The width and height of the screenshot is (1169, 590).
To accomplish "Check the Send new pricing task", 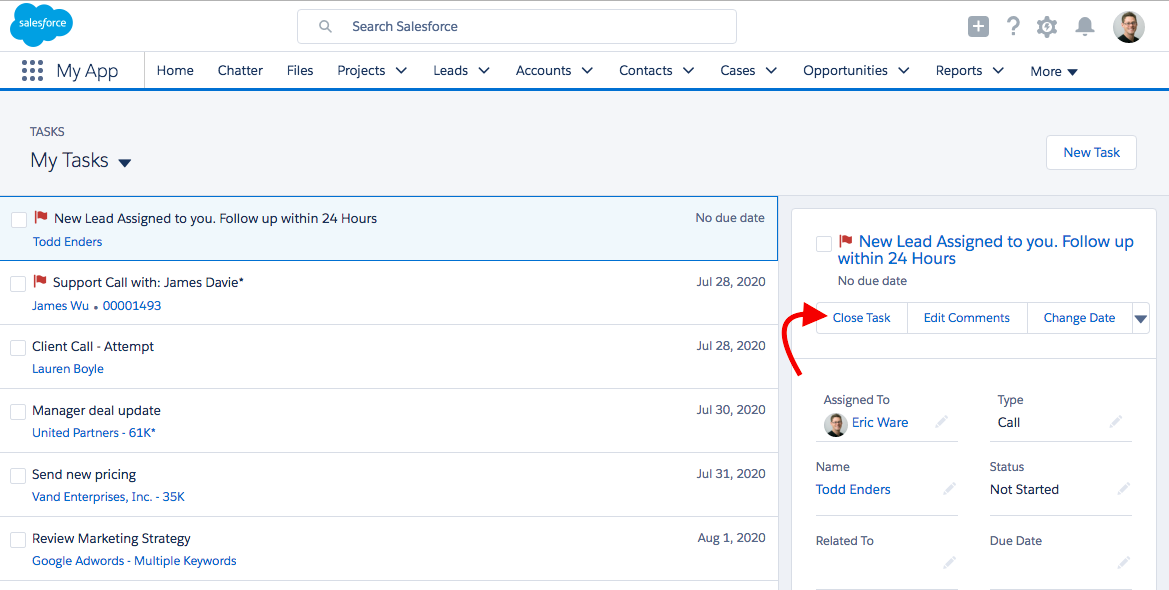I will [18, 476].
